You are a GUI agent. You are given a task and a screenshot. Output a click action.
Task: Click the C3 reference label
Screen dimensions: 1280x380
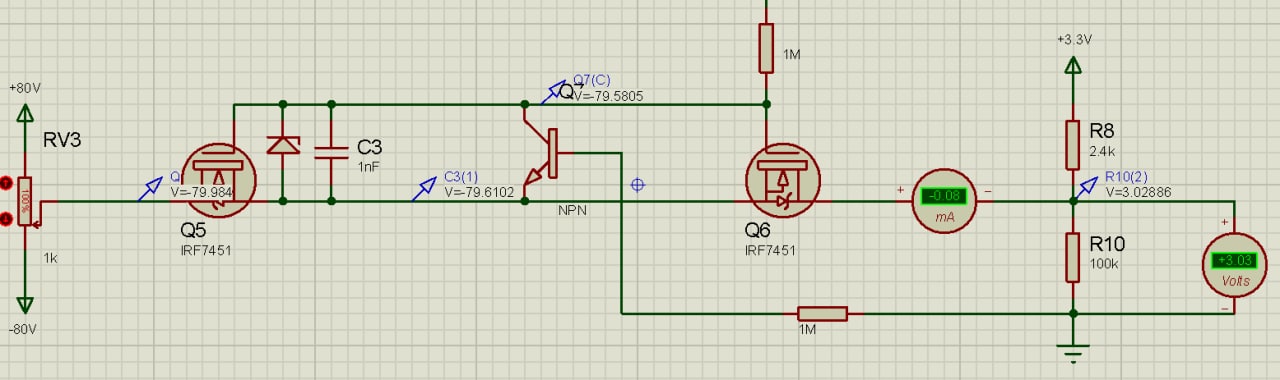[x=369, y=147]
